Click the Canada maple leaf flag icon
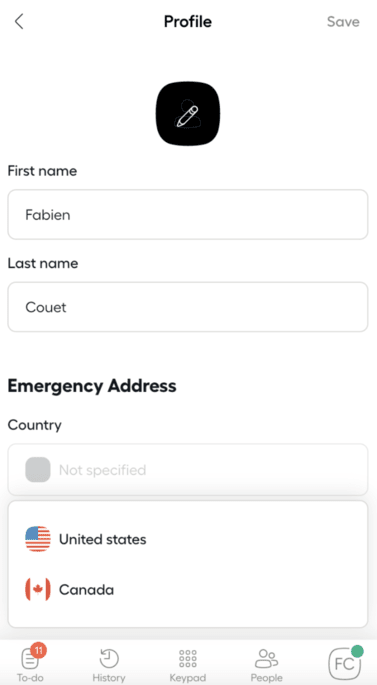The height and width of the screenshot is (685, 377). click(38, 589)
